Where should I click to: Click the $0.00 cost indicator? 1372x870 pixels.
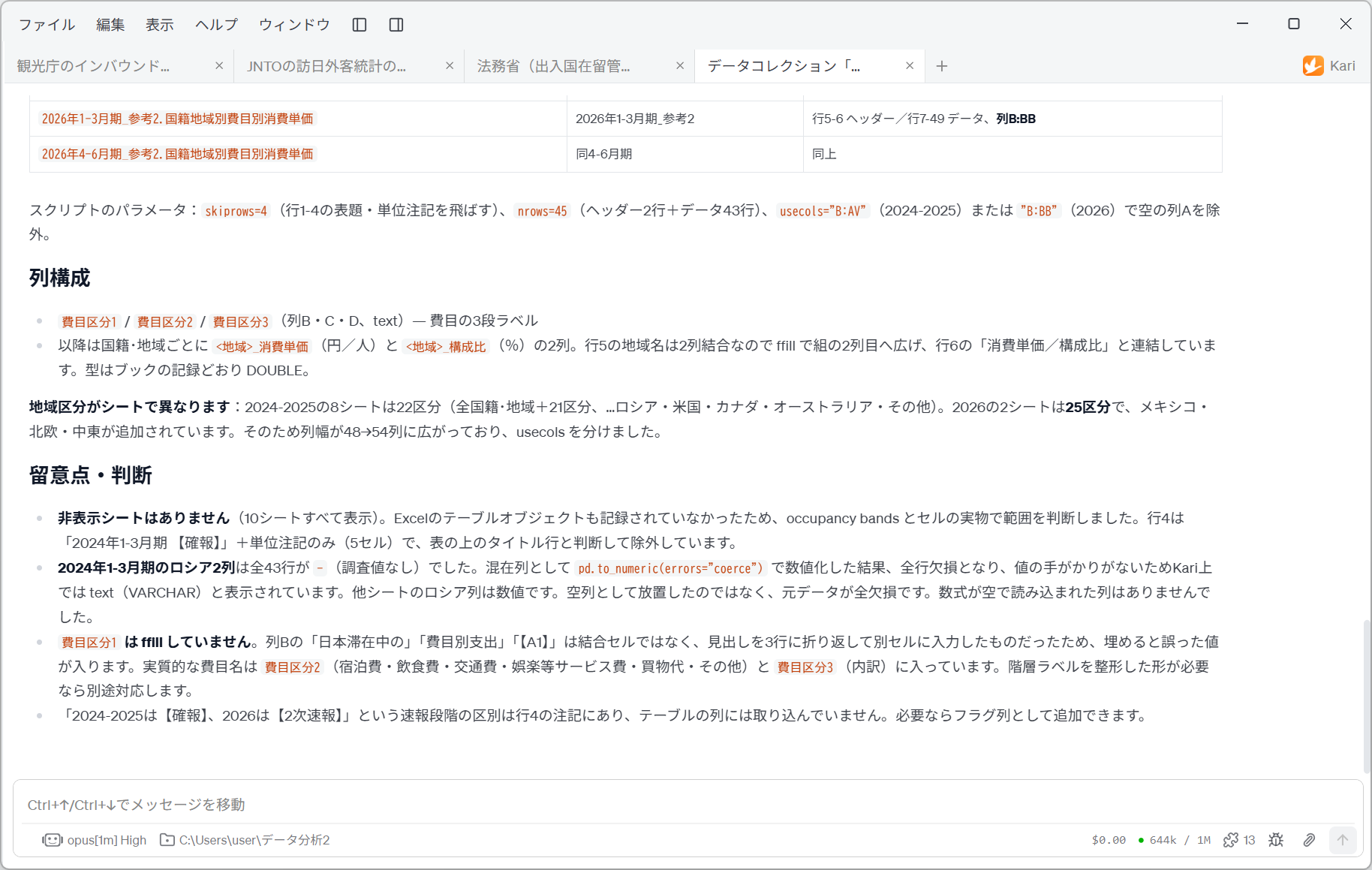click(x=1109, y=840)
